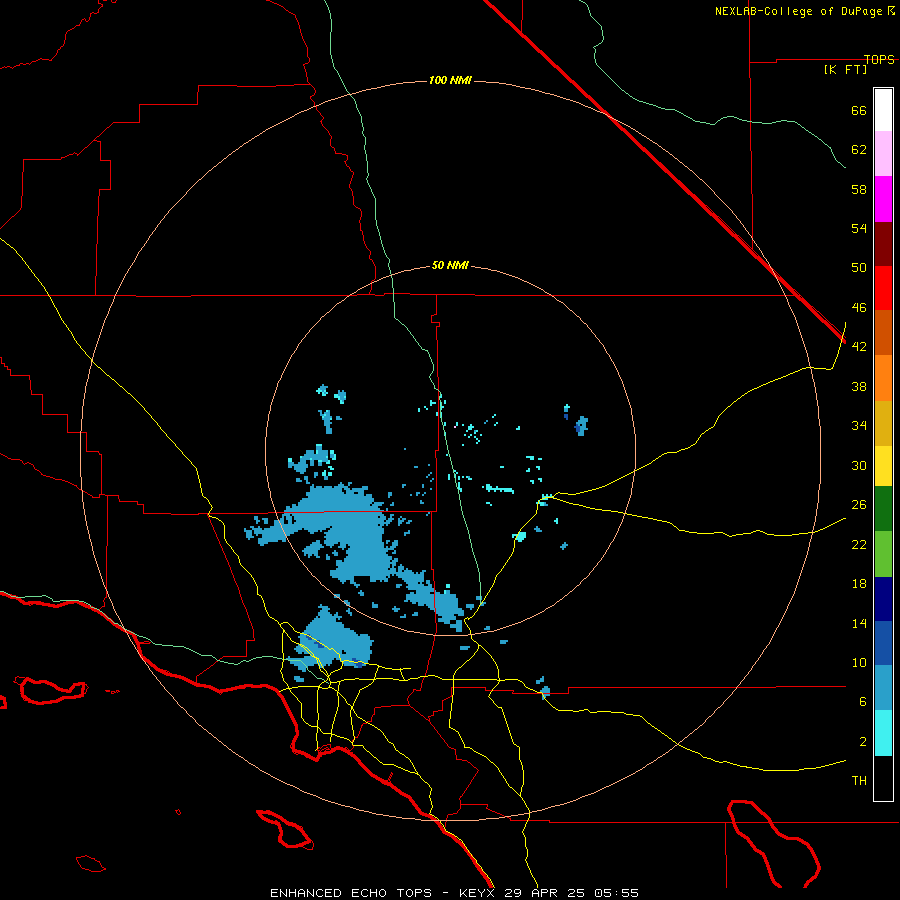Image resolution: width=900 pixels, height=900 pixels.
Task: Click the 26 value on the scale
Action: [x=859, y=505]
